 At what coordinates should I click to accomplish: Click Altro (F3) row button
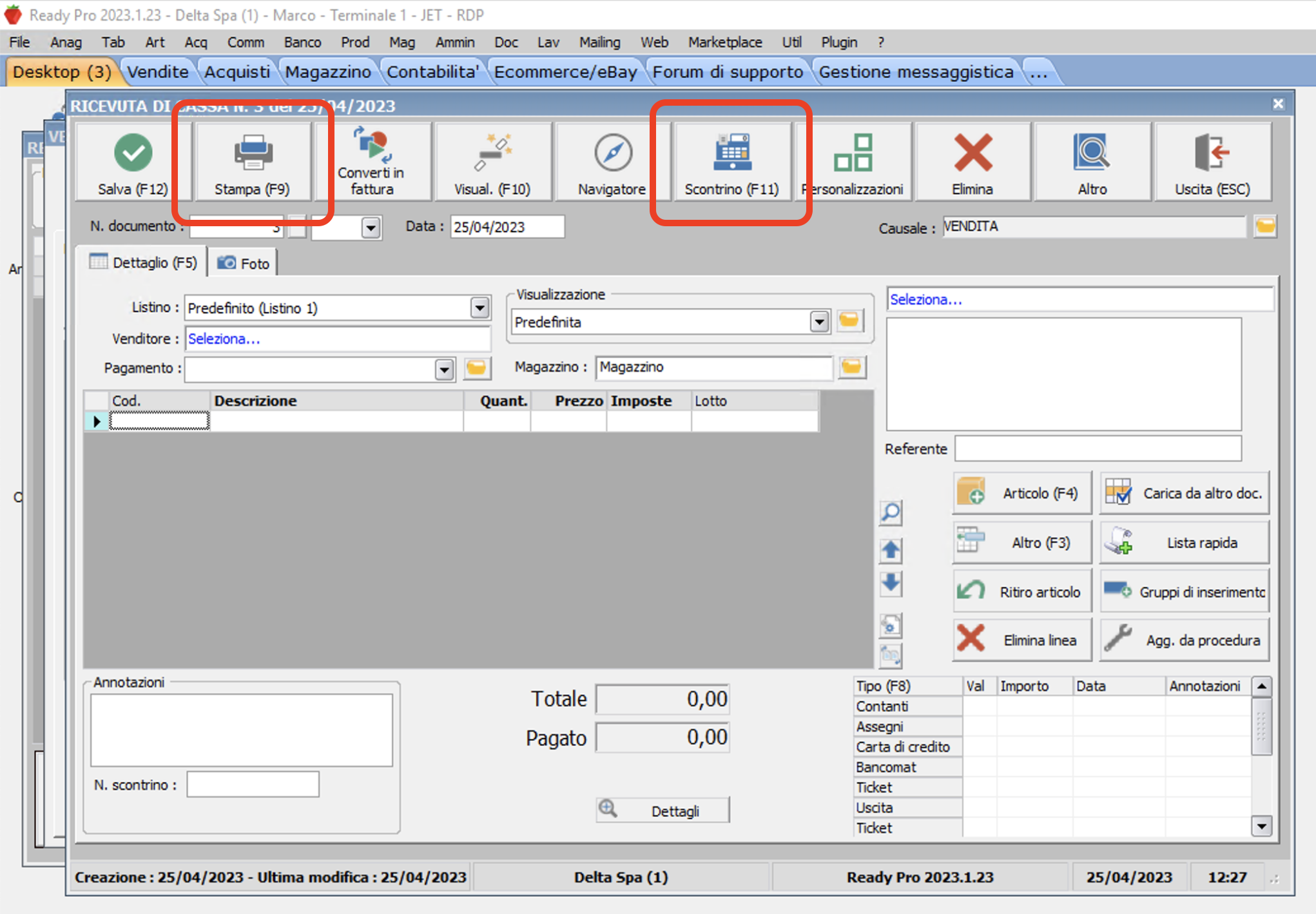[1023, 543]
